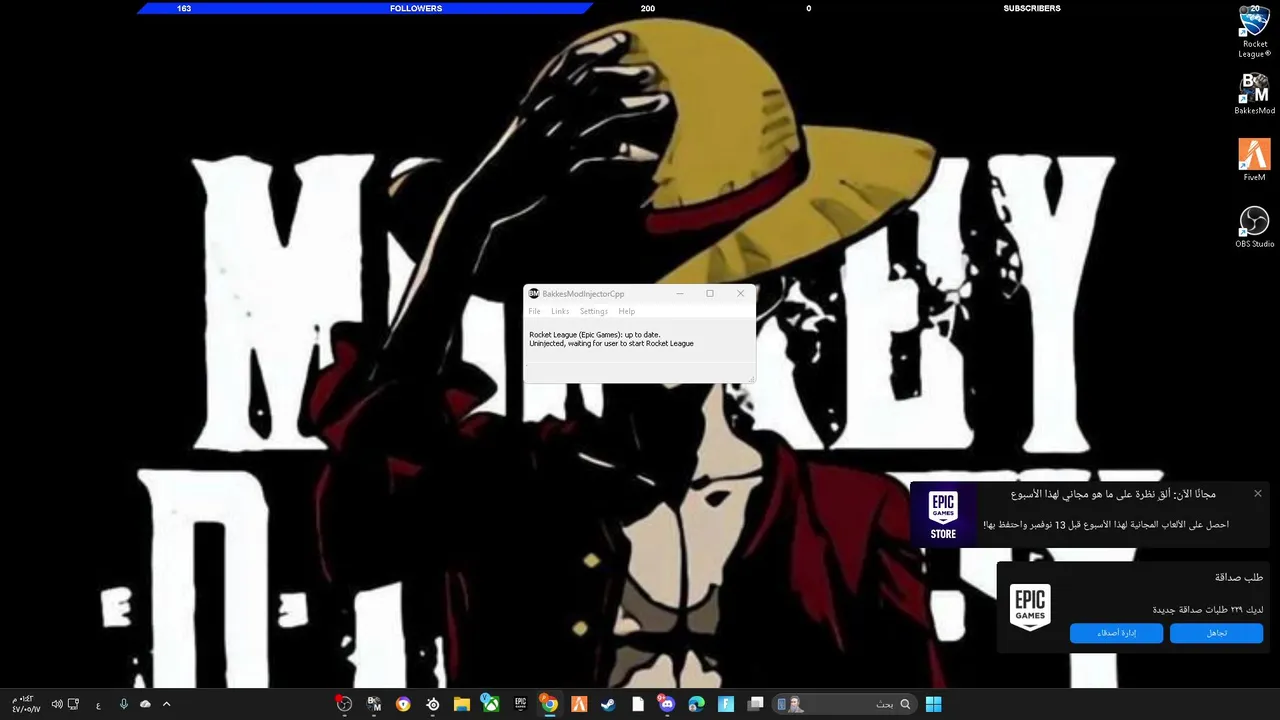Launch the FiveM desktop shortcut
Image resolution: width=1280 pixels, height=720 pixels.
(1254, 160)
